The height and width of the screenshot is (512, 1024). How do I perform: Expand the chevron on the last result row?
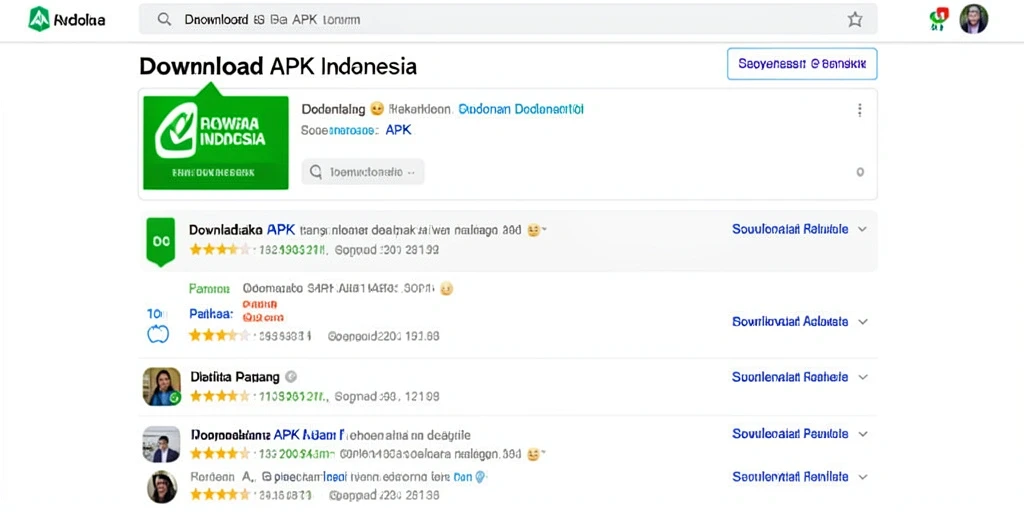pos(862,477)
